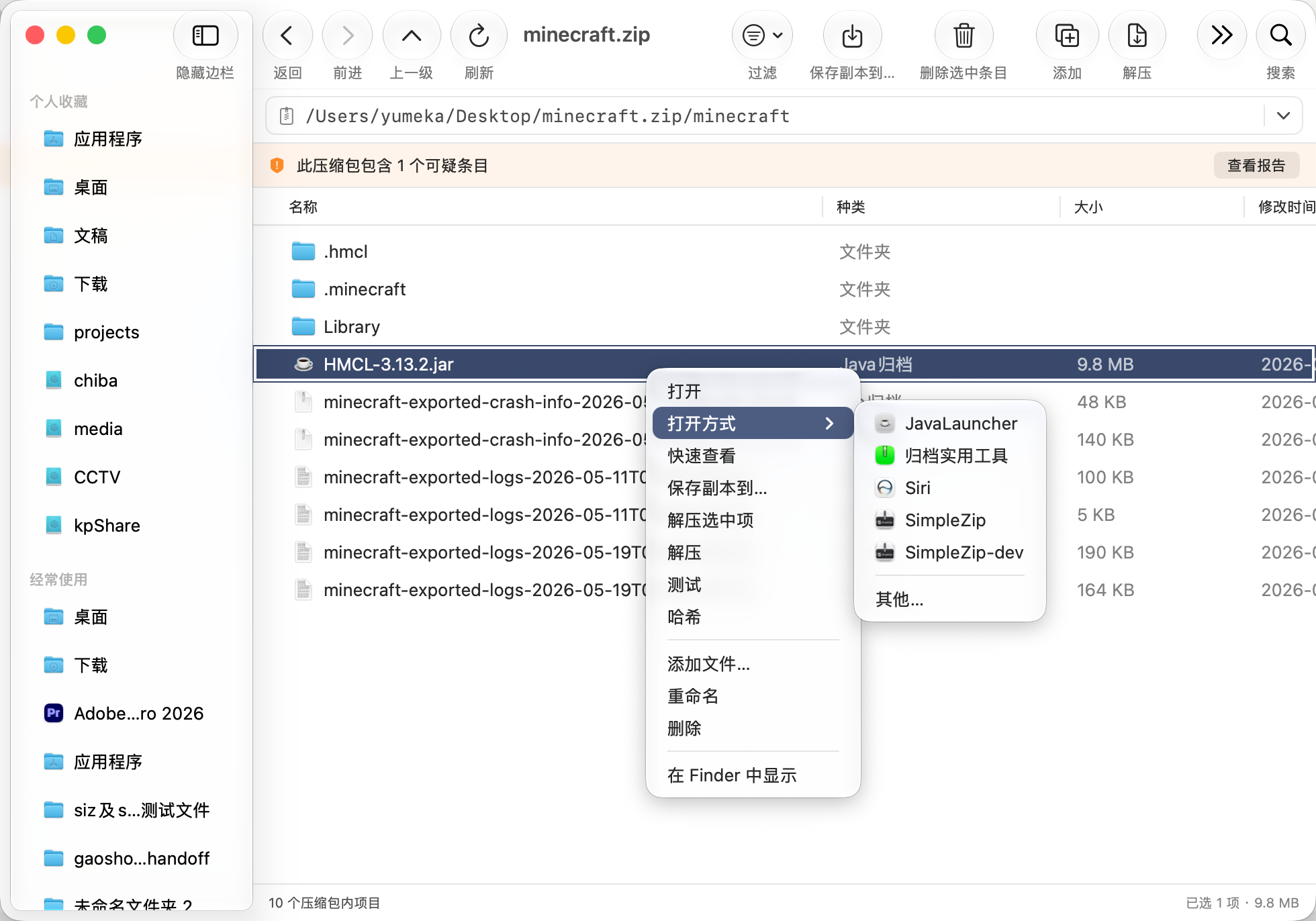Choose SimpleZip in the open-with submenu
The image size is (1316, 921).
[x=949, y=520]
